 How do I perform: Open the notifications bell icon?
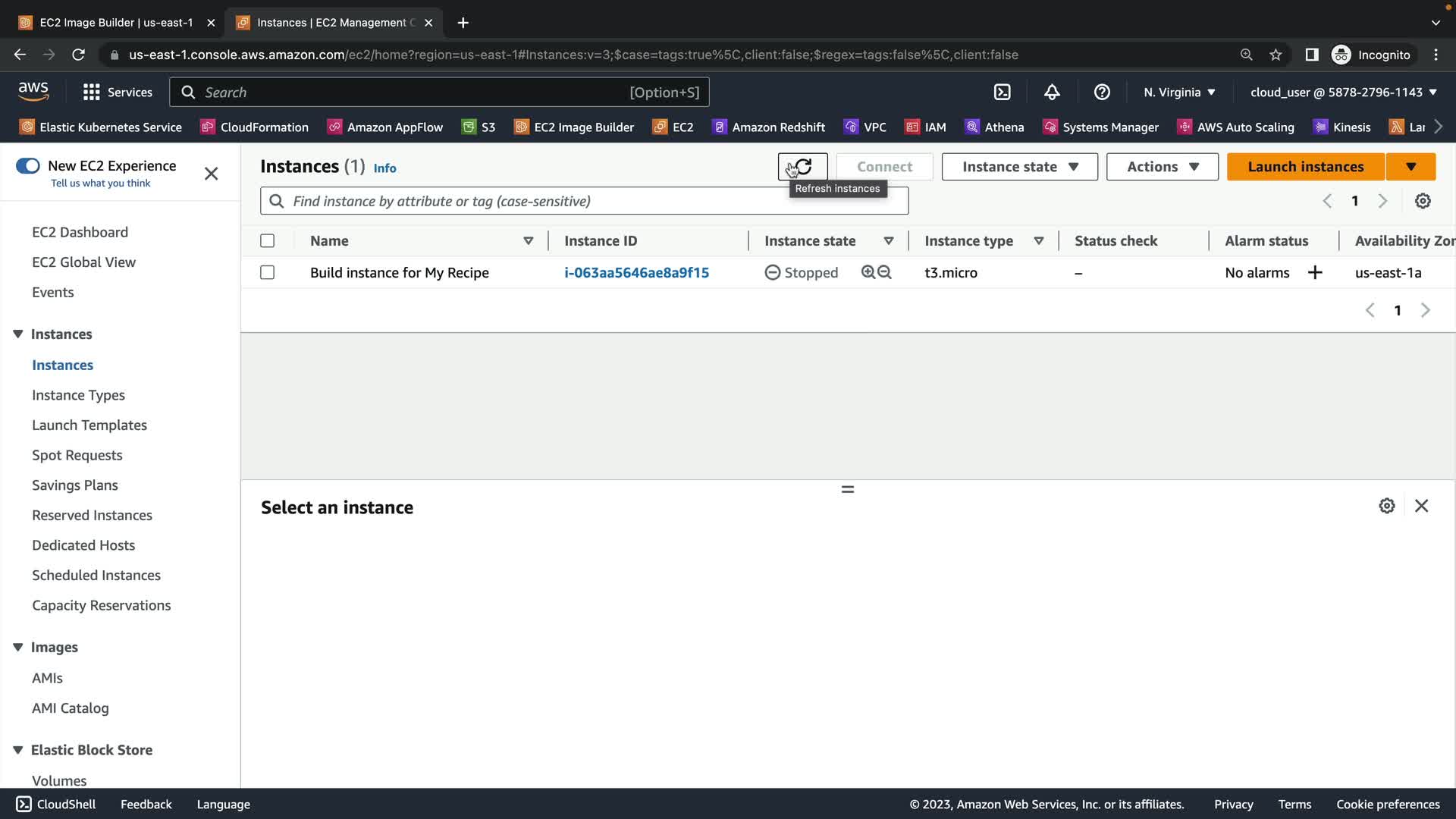(x=1052, y=93)
